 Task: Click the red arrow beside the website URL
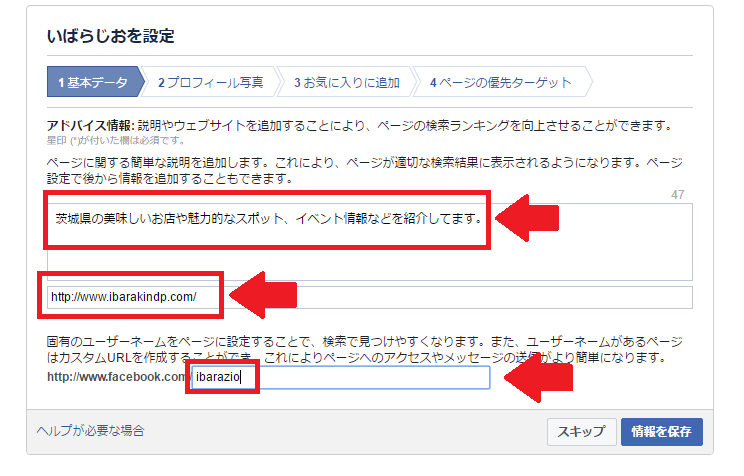[x=263, y=295]
